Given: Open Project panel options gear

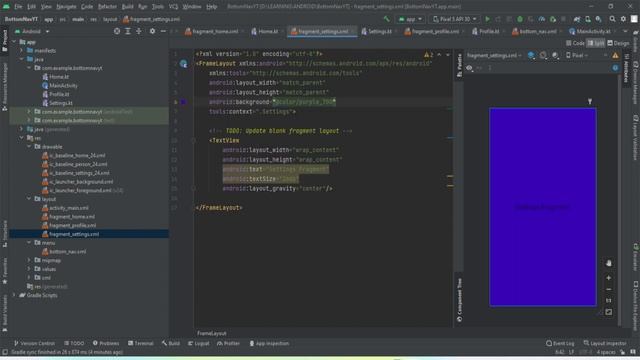Looking at the screenshot, I should pyautogui.click(x=152, y=31).
